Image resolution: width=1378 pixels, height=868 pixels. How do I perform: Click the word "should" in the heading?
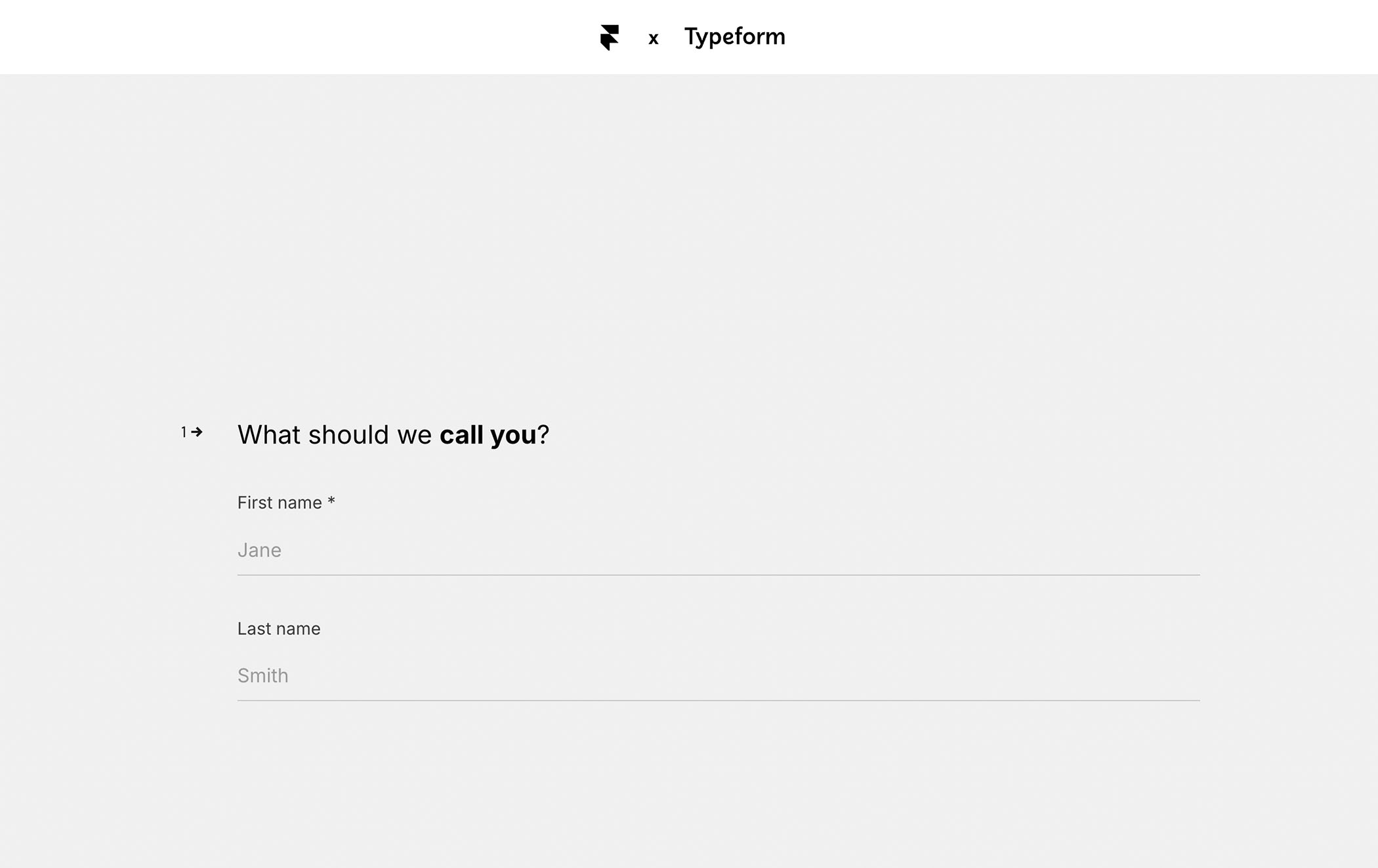pyautogui.click(x=348, y=435)
